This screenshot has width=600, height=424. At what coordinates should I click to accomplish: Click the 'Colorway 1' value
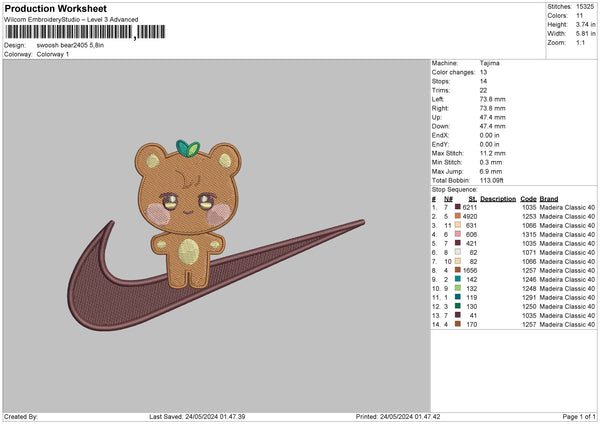(x=53, y=54)
